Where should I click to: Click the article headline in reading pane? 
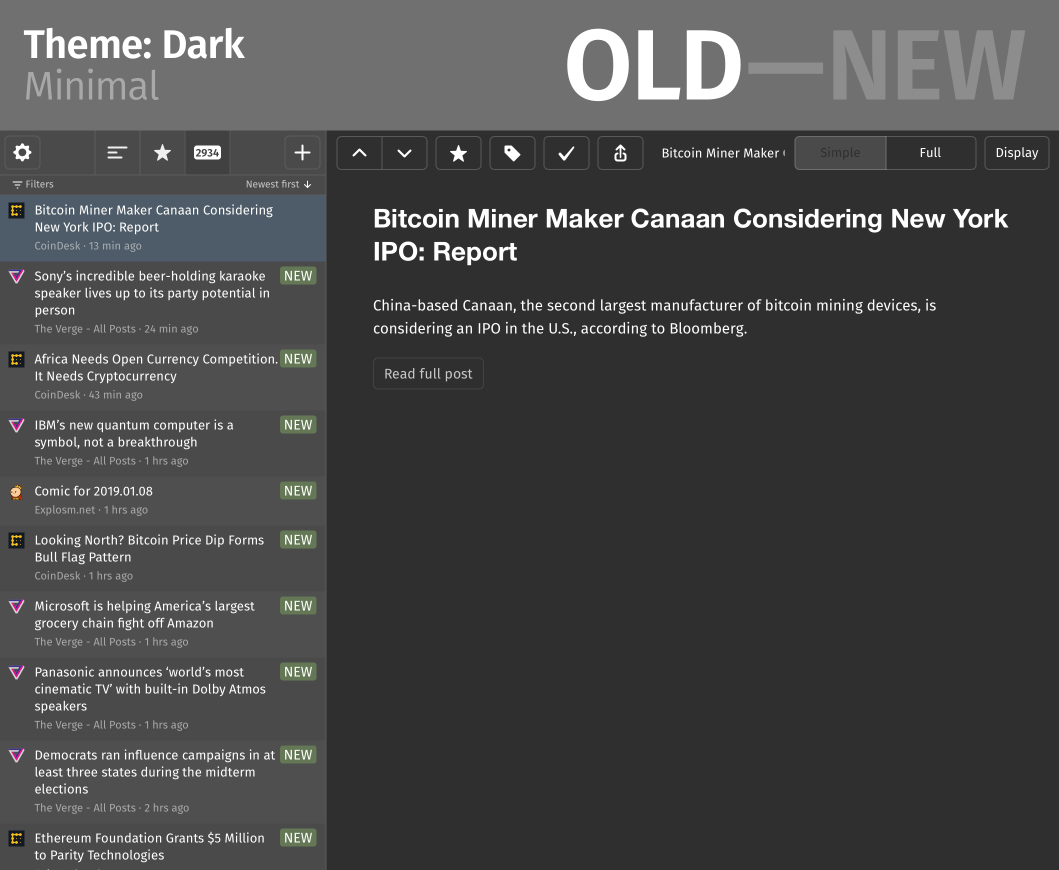point(690,235)
